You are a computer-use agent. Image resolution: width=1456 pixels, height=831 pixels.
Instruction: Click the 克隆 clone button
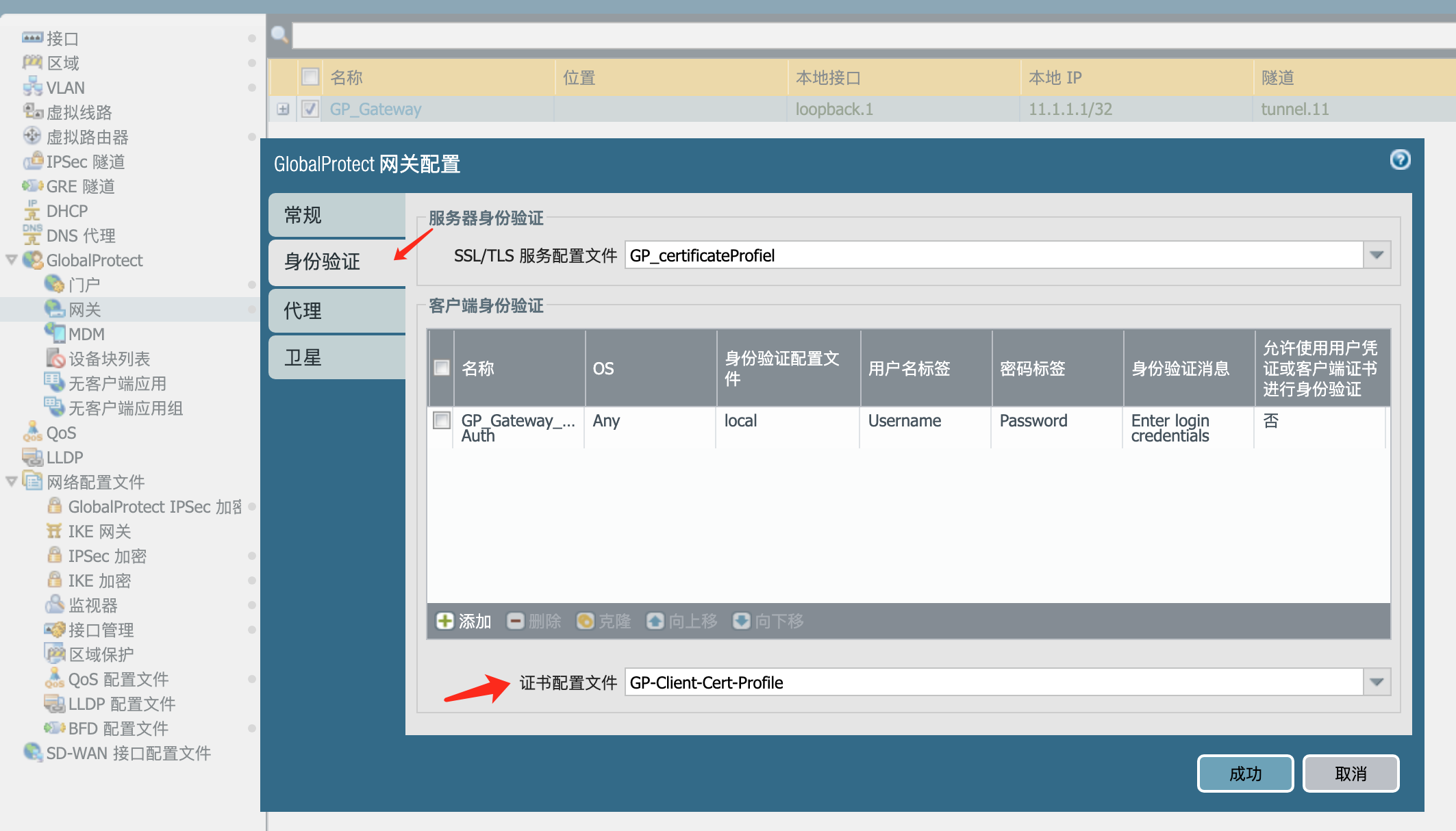(x=603, y=621)
